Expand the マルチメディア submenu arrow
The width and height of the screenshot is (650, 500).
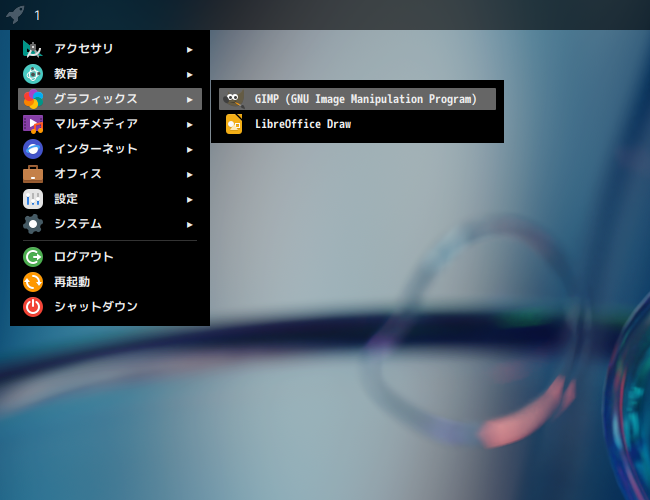(189, 125)
